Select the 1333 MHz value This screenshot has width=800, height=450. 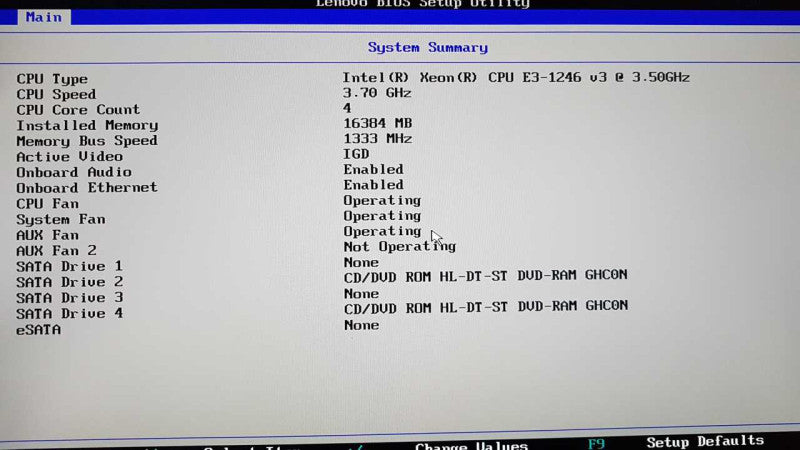pyautogui.click(x=378, y=139)
